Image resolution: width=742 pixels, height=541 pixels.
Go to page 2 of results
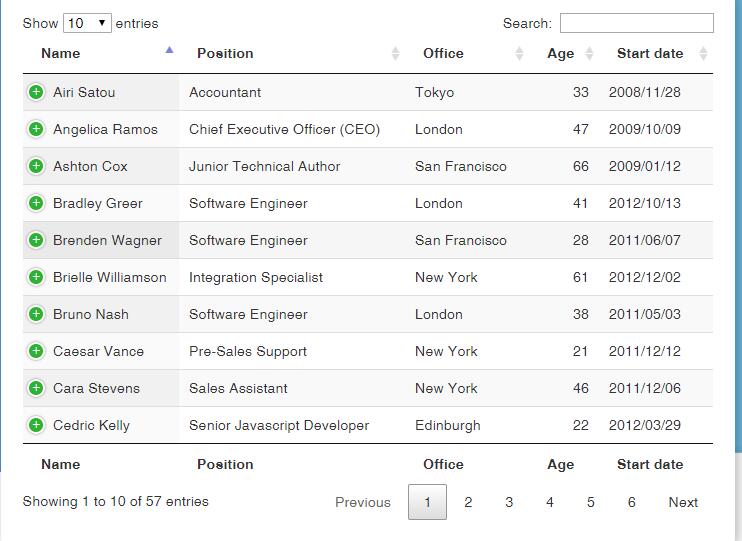click(x=468, y=502)
